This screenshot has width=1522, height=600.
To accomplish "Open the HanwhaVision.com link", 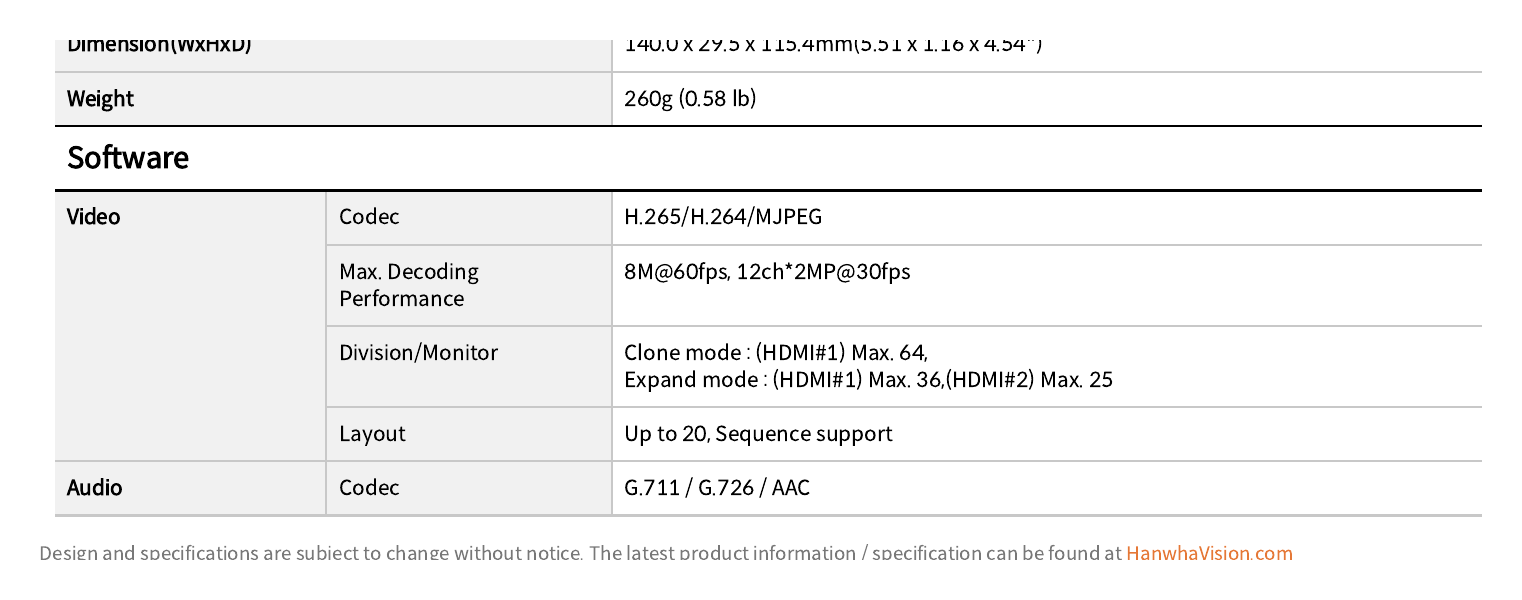I will click(x=1209, y=553).
